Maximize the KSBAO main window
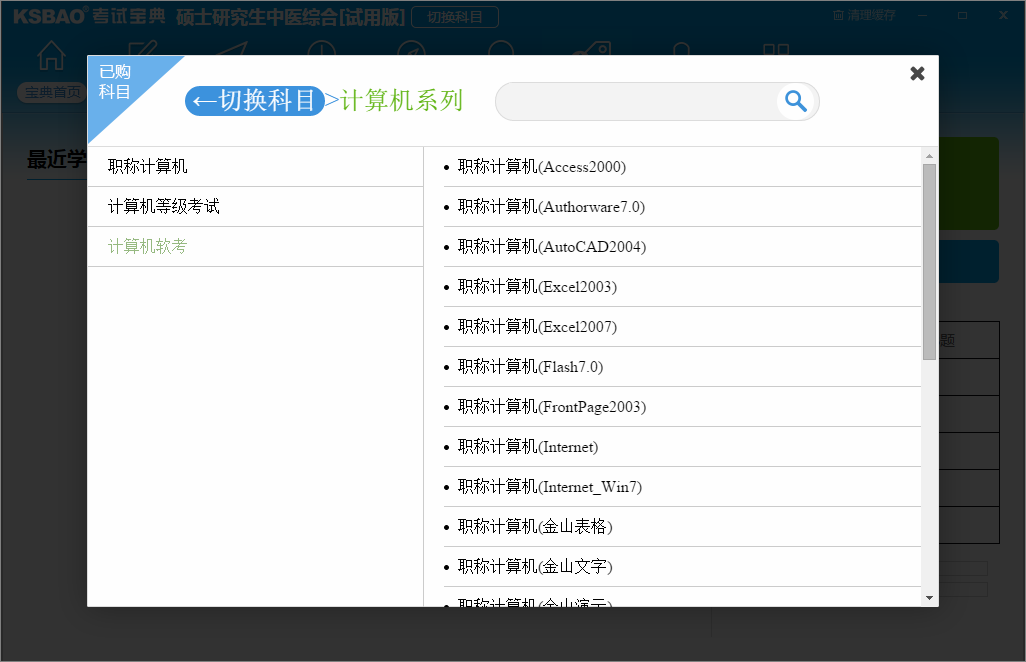The height and width of the screenshot is (662, 1026). pyautogui.click(x=962, y=15)
